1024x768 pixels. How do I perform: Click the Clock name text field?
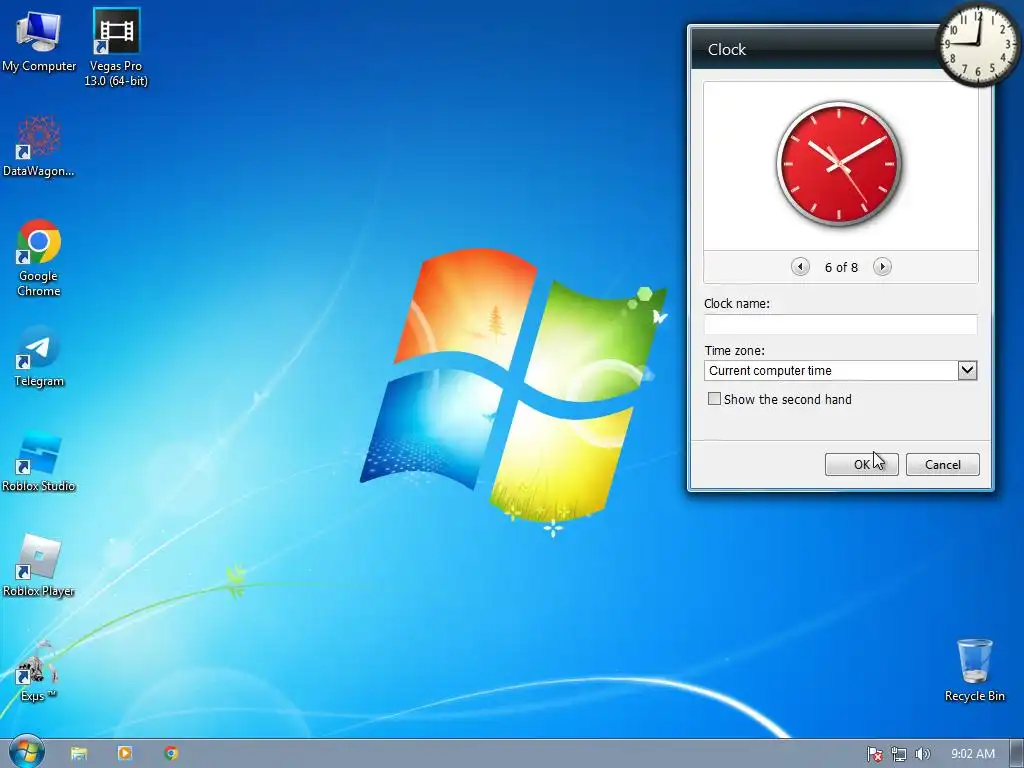click(x=840, y=325)
